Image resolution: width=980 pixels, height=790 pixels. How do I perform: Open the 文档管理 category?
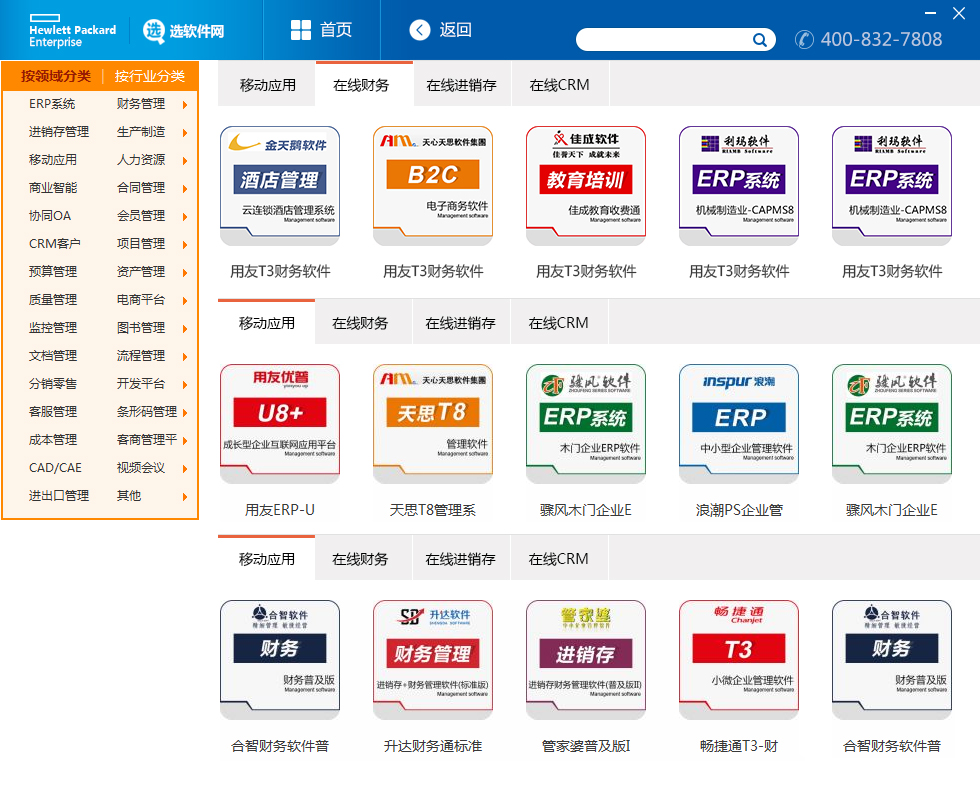click(x=53, y=356)
